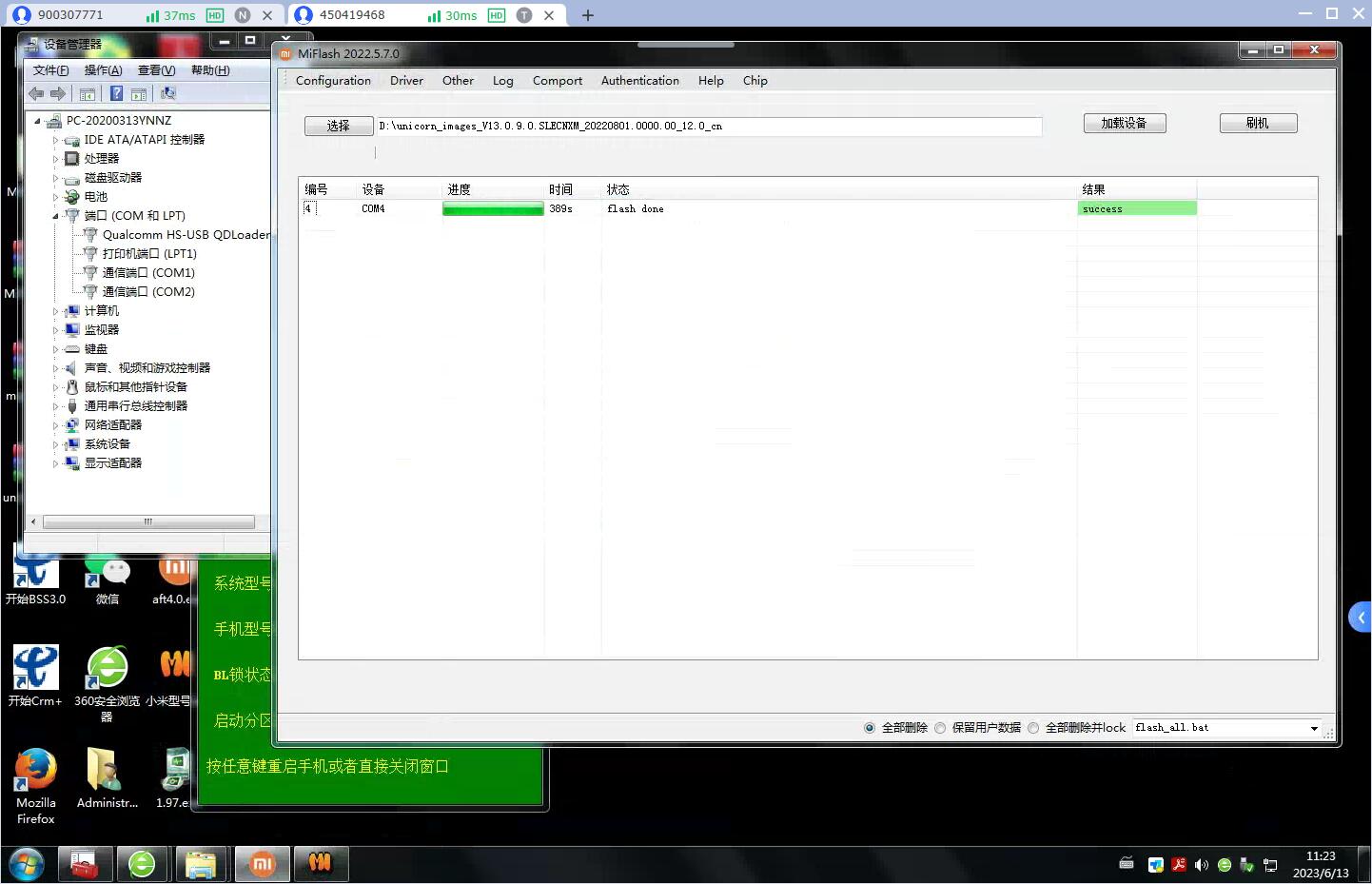Select Qualcomm HS-USB QDLoader port device
1372x884 pixels.
pos(186,234)
